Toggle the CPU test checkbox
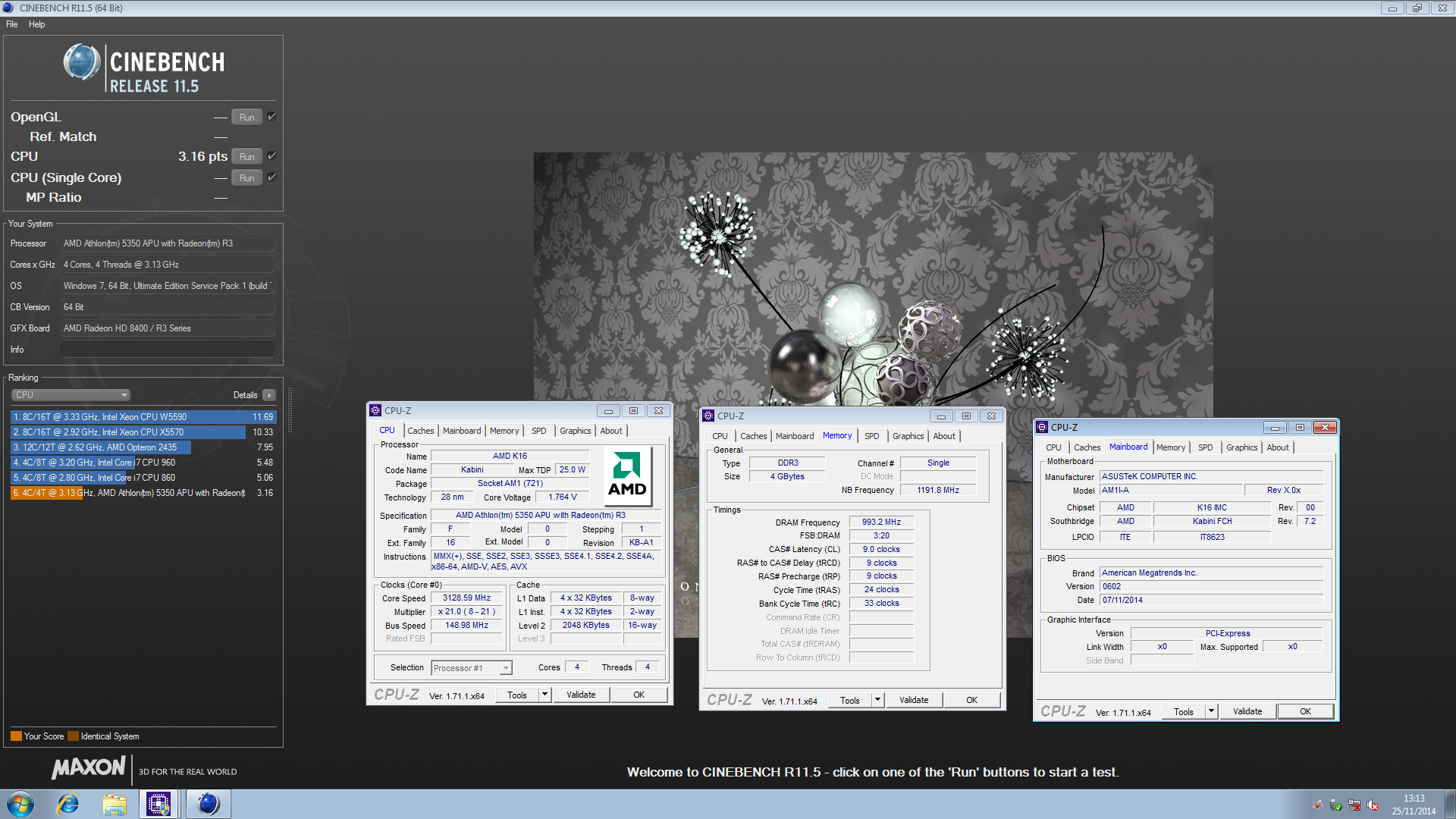This screenshot has width=1456, height=819. (x=271, y=156)
